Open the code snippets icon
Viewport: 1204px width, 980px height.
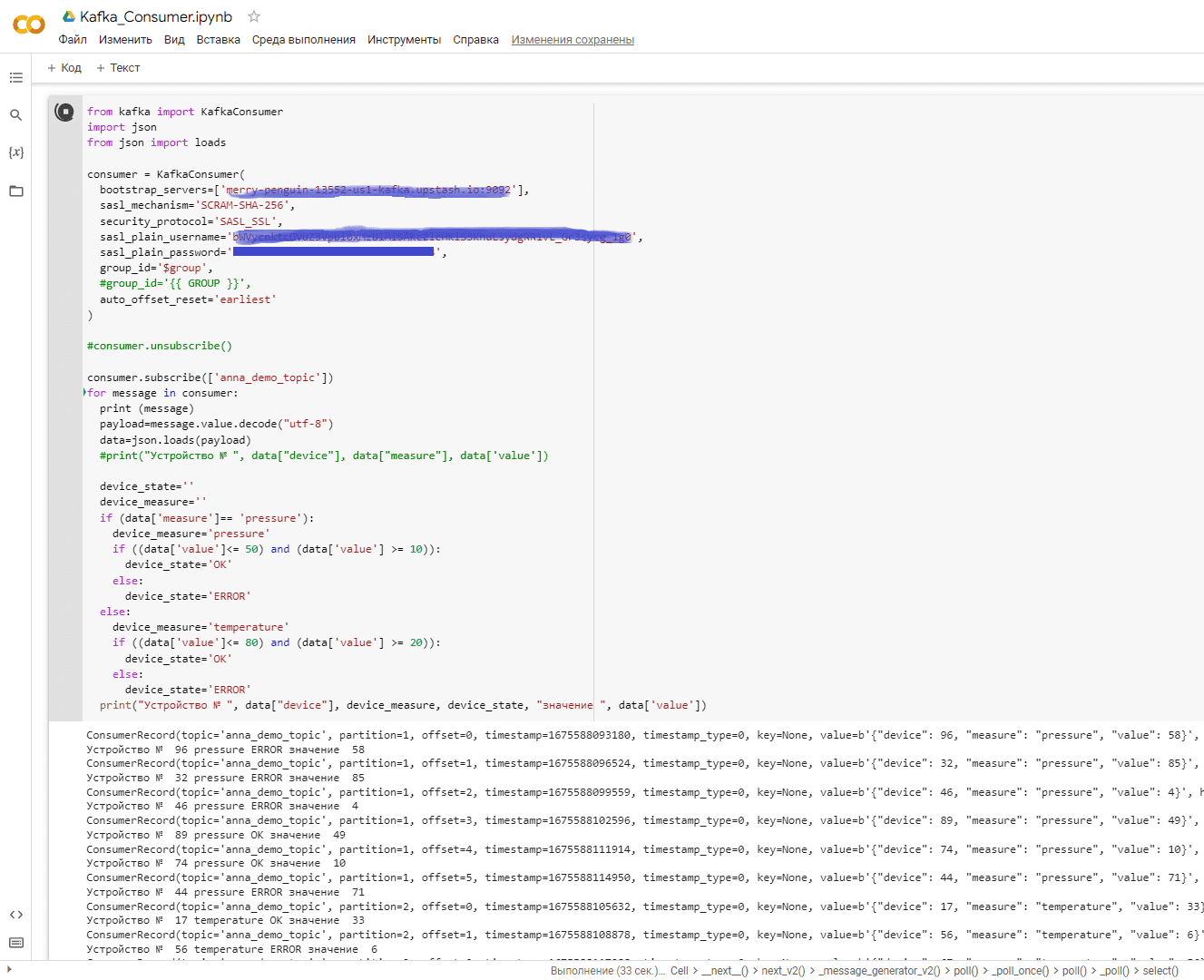15,915
